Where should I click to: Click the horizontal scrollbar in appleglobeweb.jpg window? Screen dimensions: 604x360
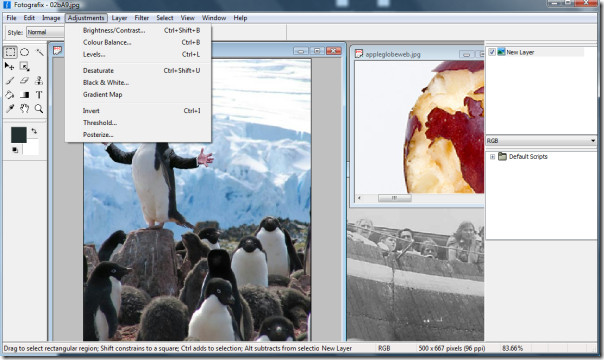(x=395, y=198)
